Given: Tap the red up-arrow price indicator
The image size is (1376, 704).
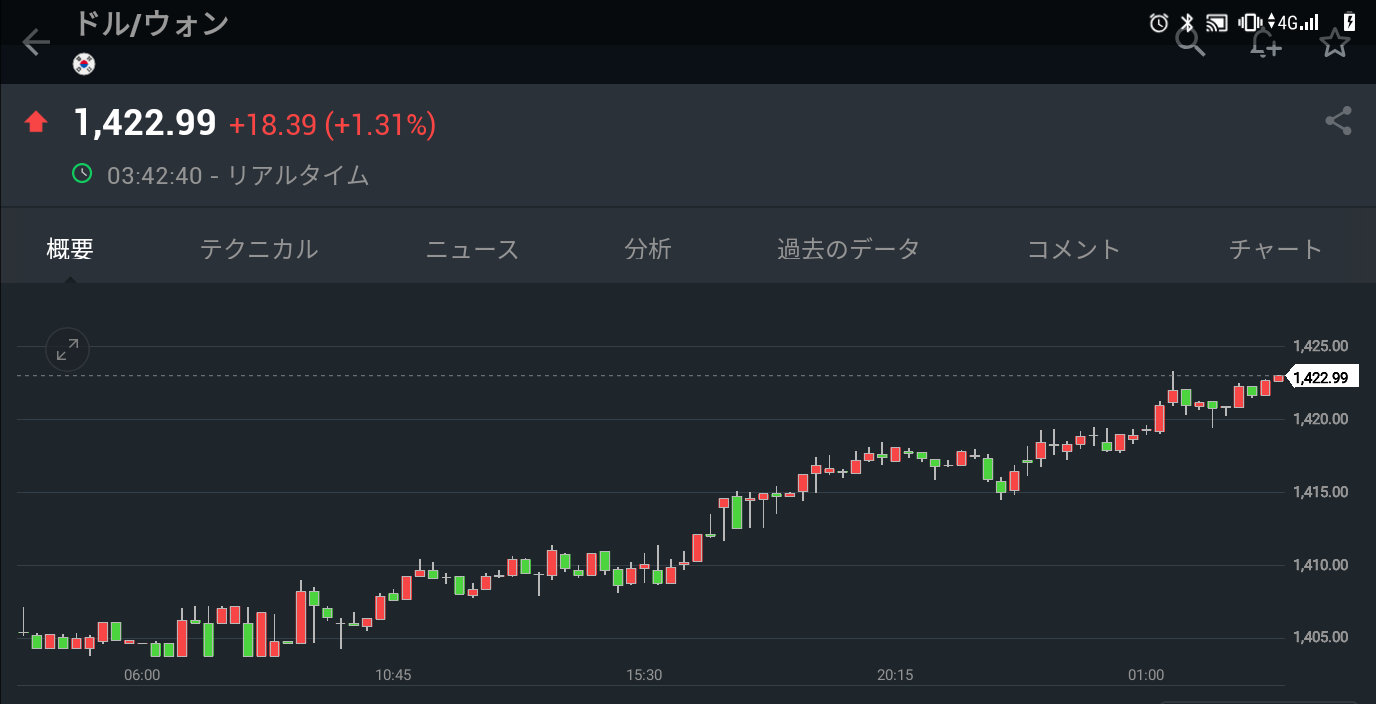Looking at the screenshot, I should click(x=37, y=123).
